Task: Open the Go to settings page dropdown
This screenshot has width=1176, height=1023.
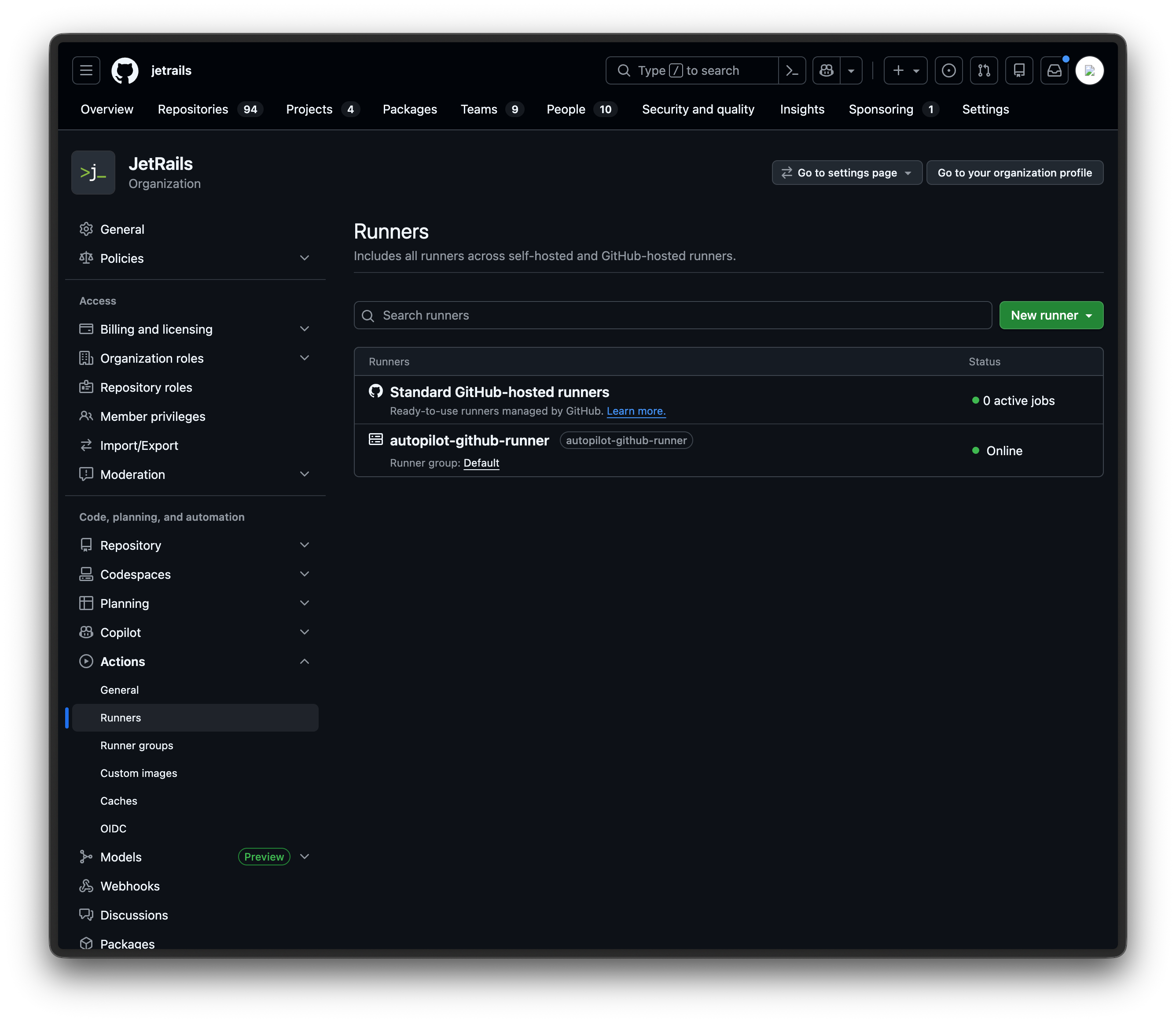Action: point(847,173)
